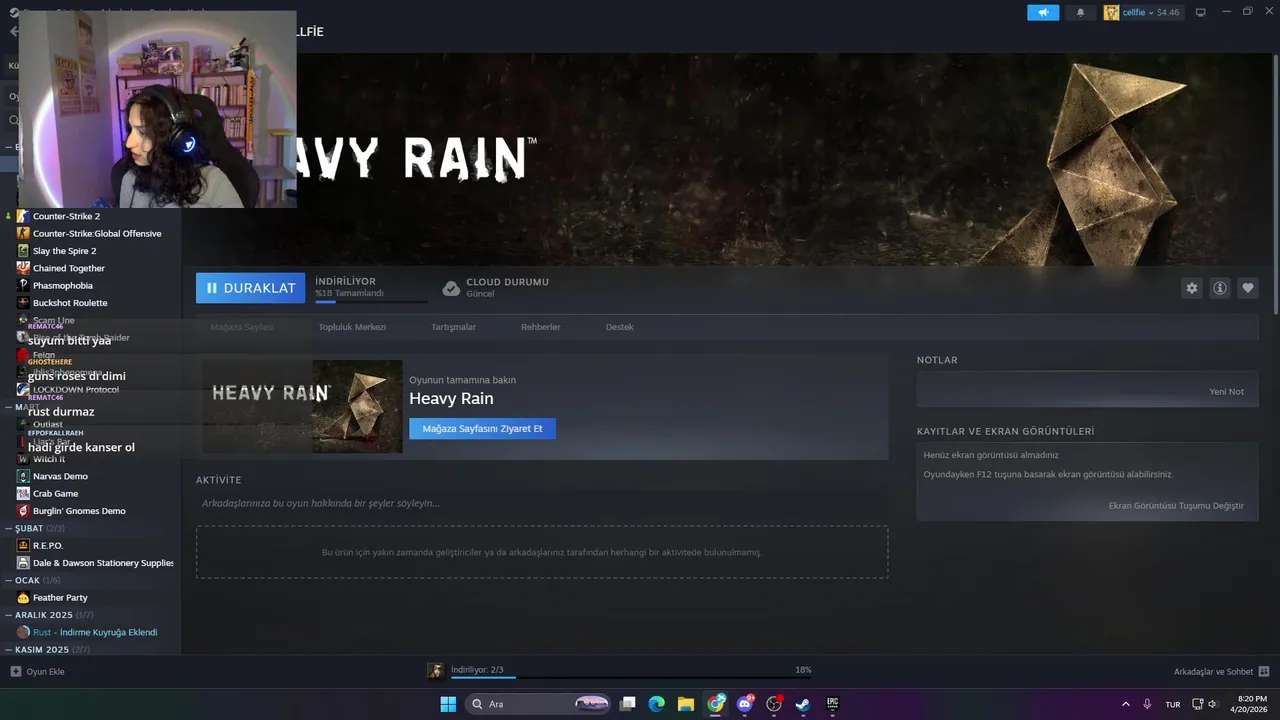Click Mağaza Sayfasını Ziyaret Et button
This screenshot has height=720, width=1280.
click(x=482, y=429)
